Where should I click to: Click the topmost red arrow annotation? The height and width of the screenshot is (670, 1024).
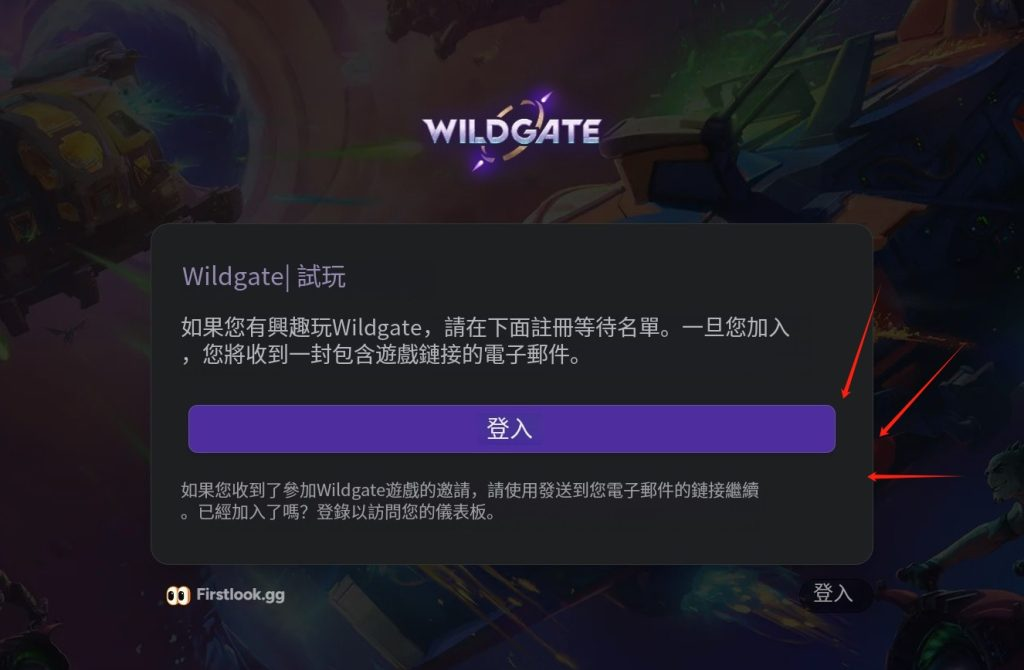[861, 342]
